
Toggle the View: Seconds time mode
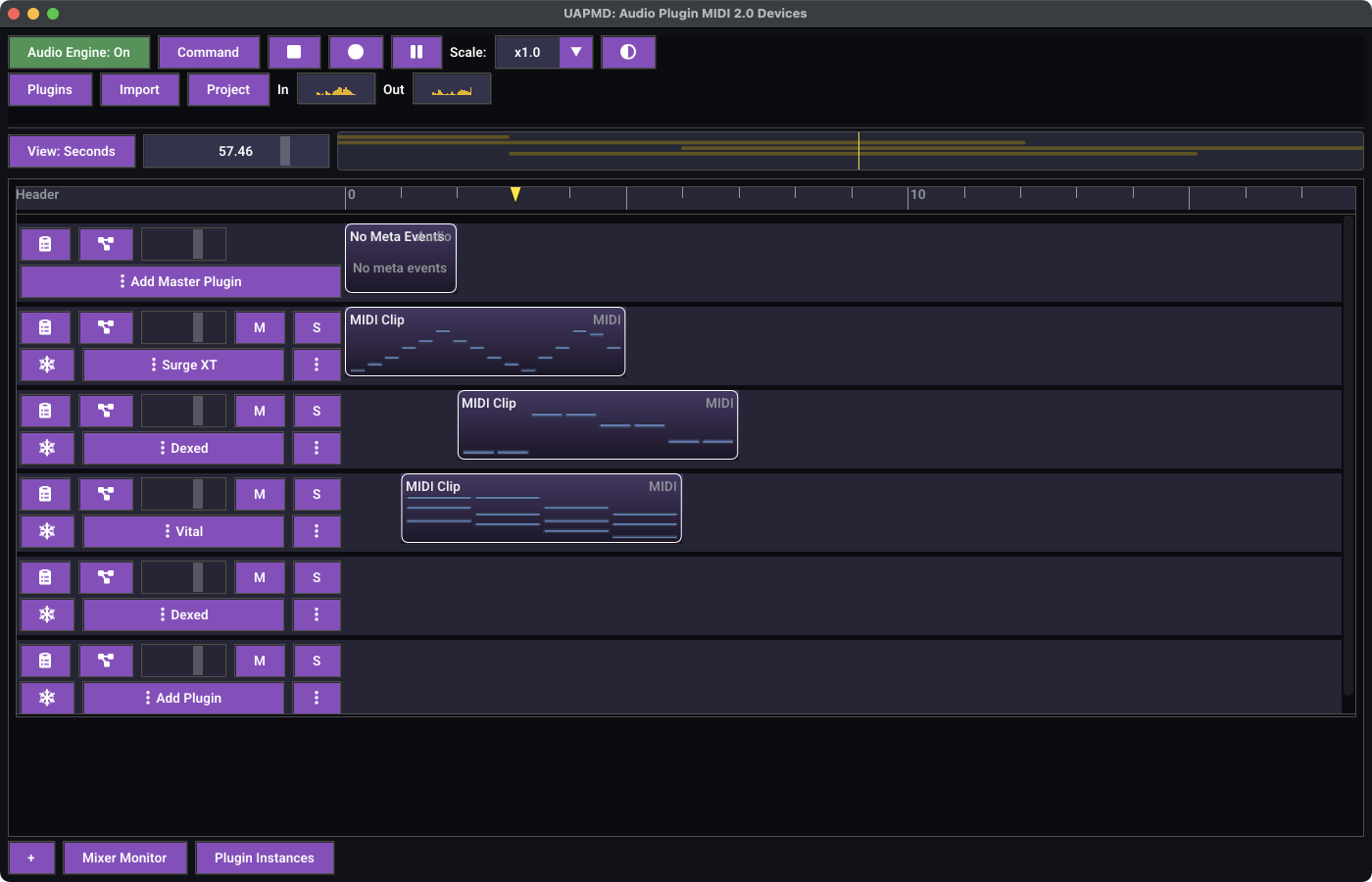[72, 151]
